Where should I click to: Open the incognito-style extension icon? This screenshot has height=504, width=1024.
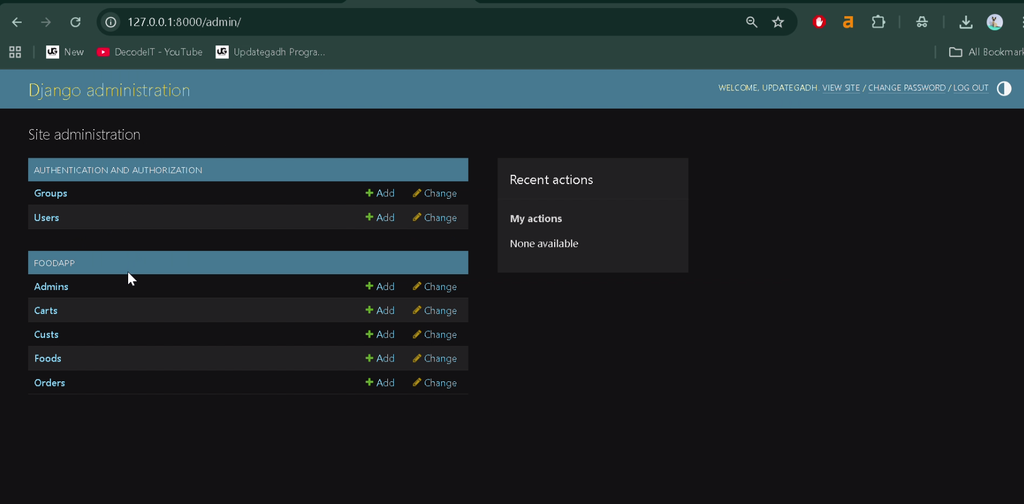(x=921, y=22)
